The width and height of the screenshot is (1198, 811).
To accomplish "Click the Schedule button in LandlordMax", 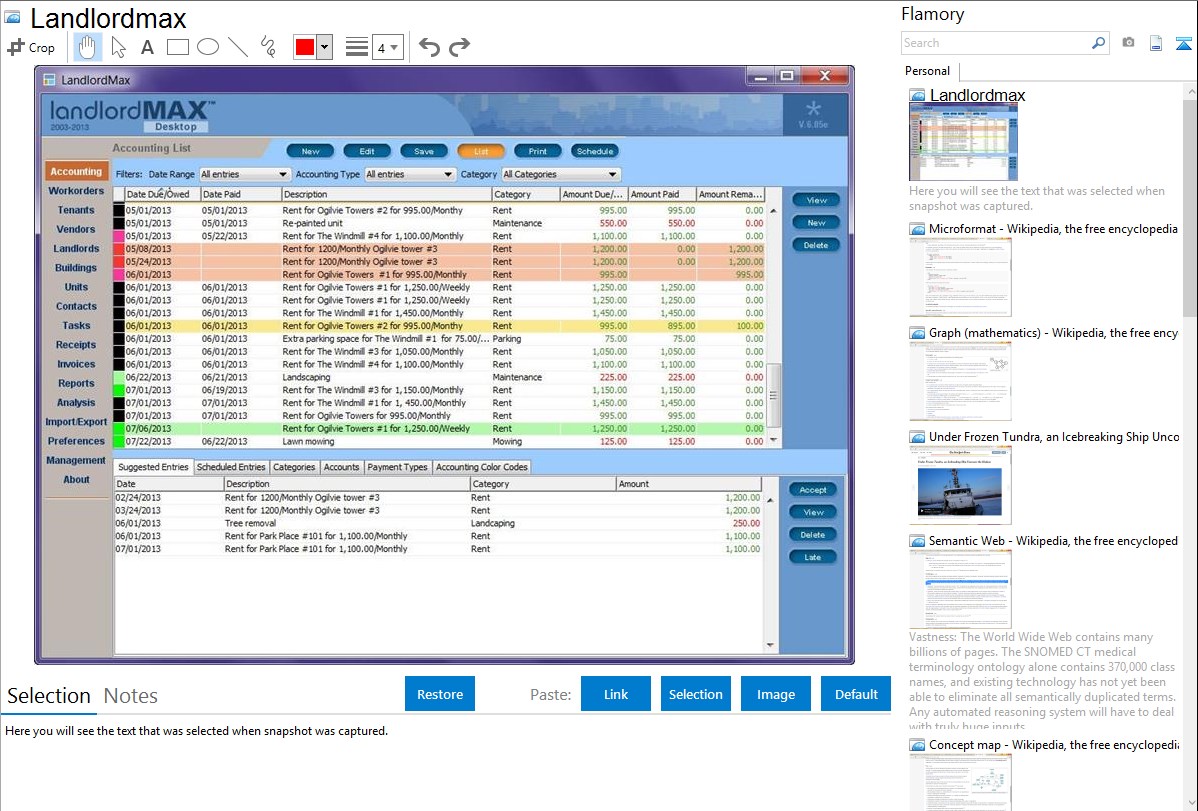I will [x=594, y=151].
